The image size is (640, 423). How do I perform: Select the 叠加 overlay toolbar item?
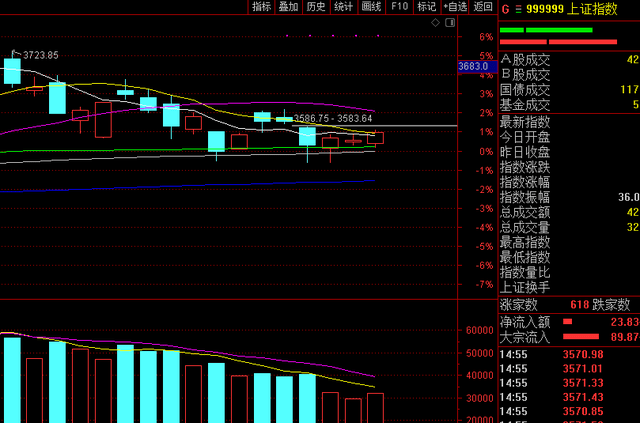(x=288, y=7)
